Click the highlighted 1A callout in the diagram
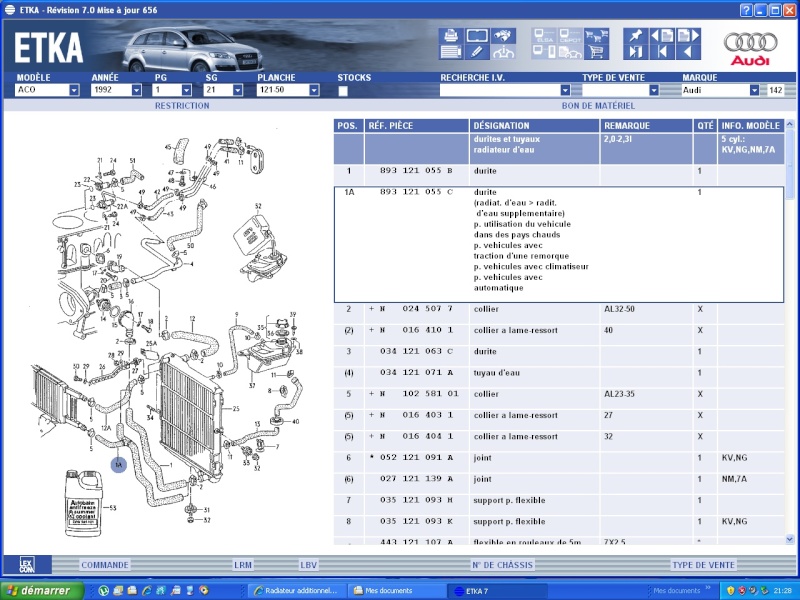This screenshot has width=800, height=600. 119,465
